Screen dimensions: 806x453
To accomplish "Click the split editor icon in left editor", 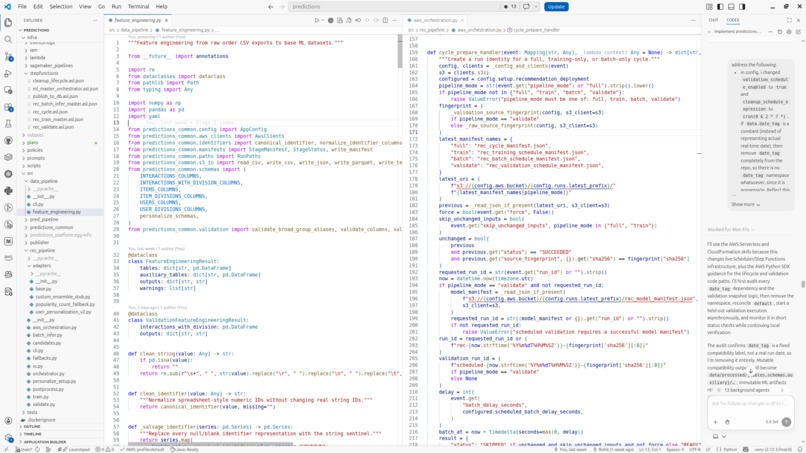I will [x=385, y=21].
